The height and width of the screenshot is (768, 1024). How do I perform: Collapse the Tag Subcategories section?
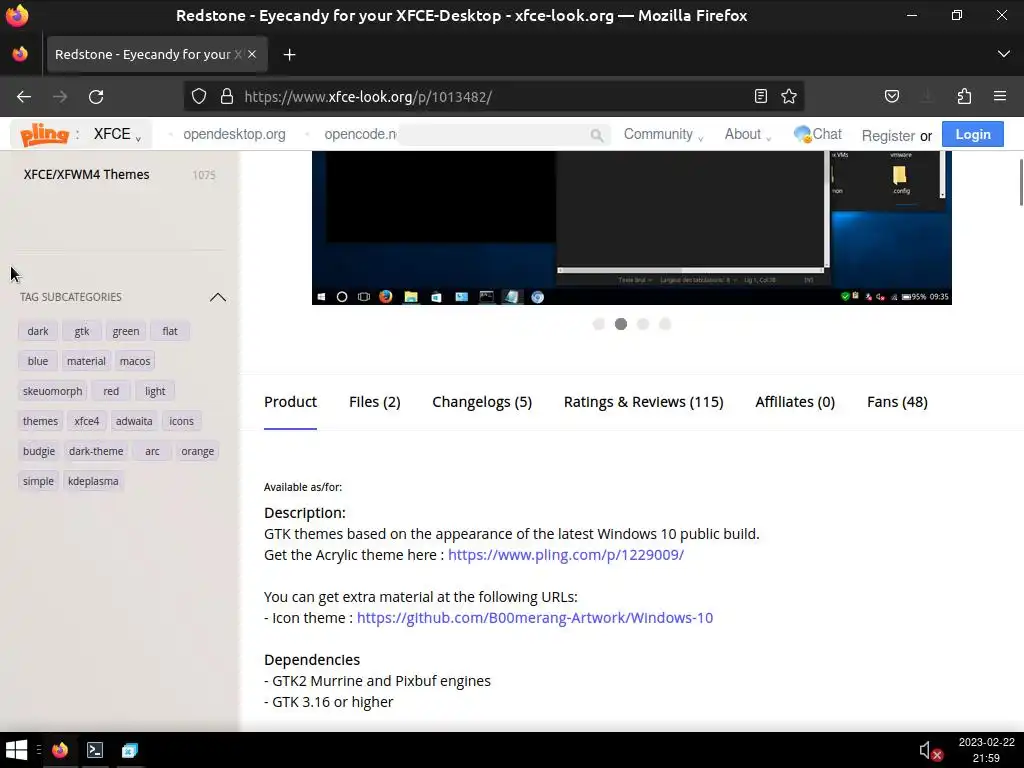[218, 297]
